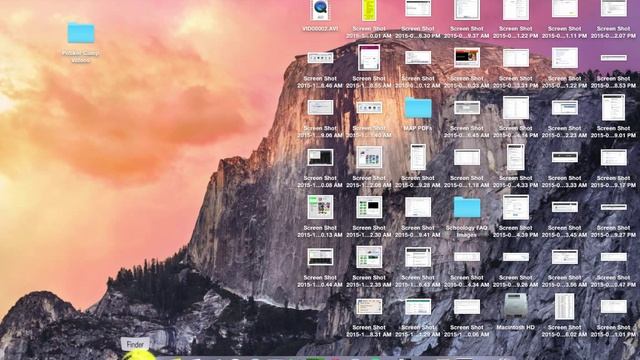Viewport: 640px width, 360px height.
Task: Select the Screen Shot ending 1.11 PM
Action: pos(565,8)
